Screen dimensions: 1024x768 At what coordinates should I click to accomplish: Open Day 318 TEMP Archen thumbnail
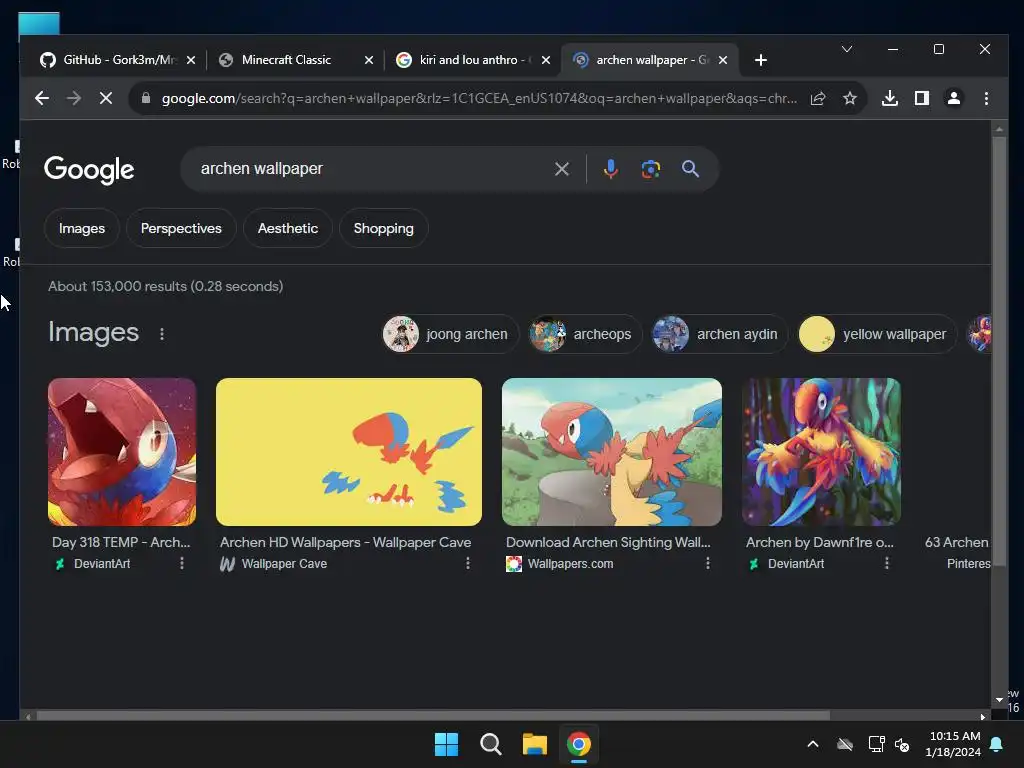121,451
